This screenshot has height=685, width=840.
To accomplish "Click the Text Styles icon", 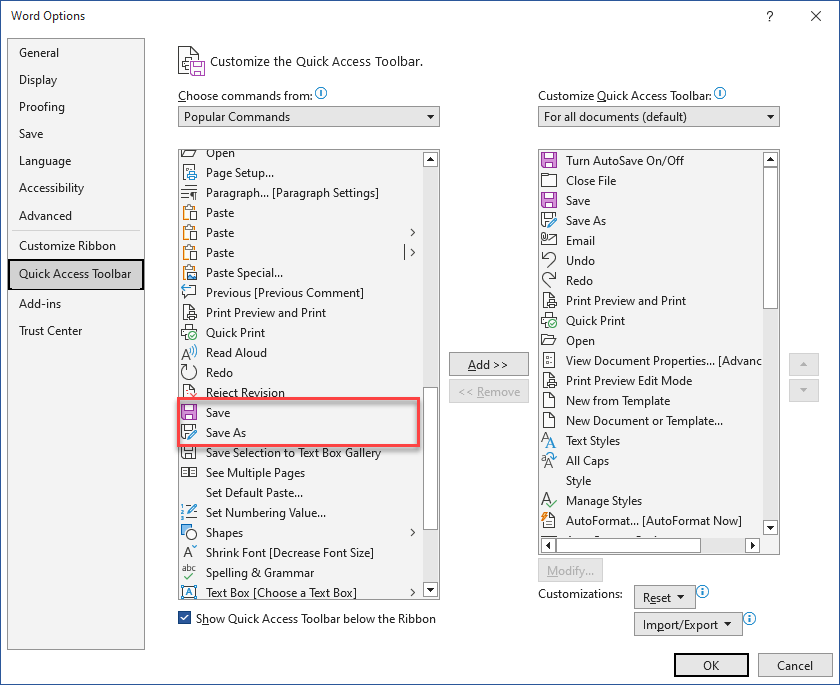I will pos(549,440).
